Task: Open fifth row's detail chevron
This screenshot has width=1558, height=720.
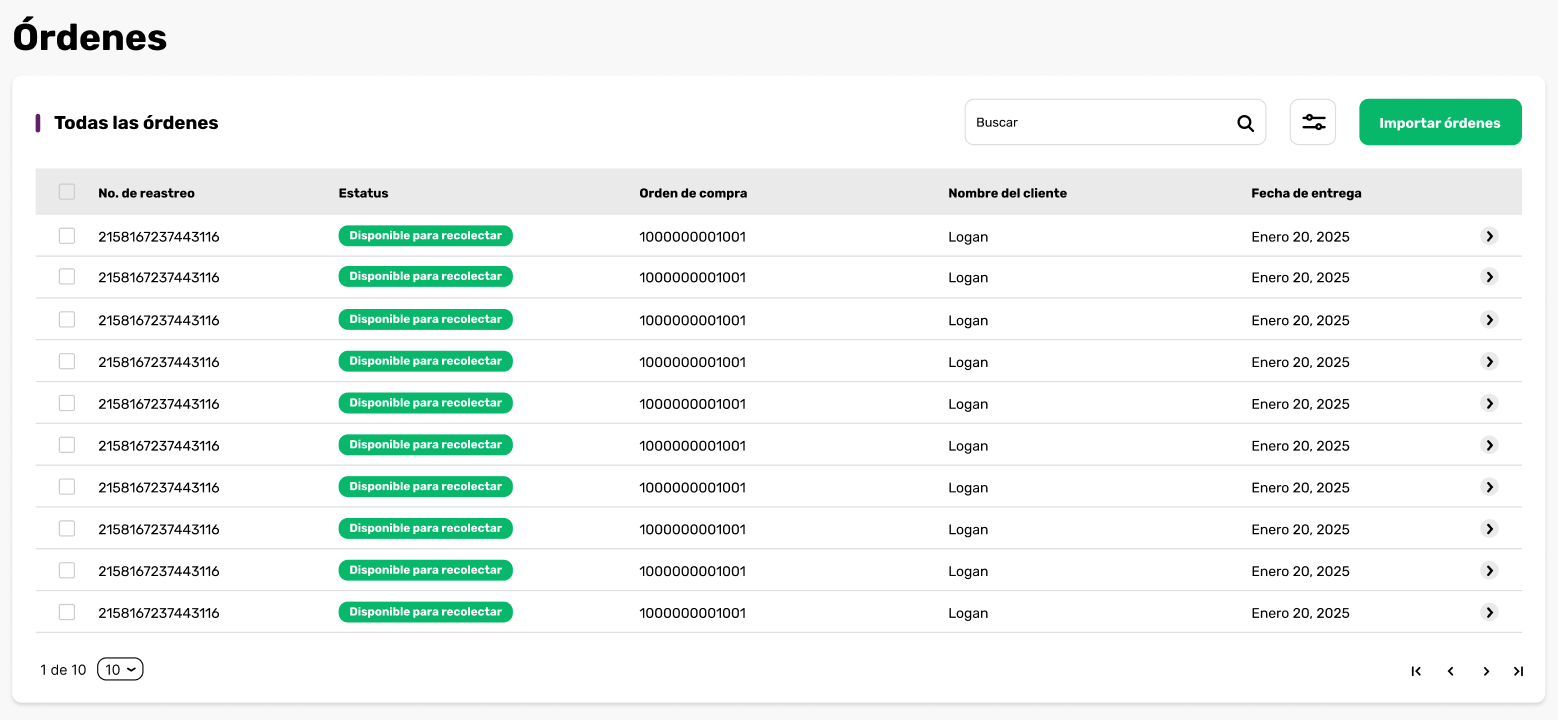Action: pyautogui.click(x=1489, y=403)
